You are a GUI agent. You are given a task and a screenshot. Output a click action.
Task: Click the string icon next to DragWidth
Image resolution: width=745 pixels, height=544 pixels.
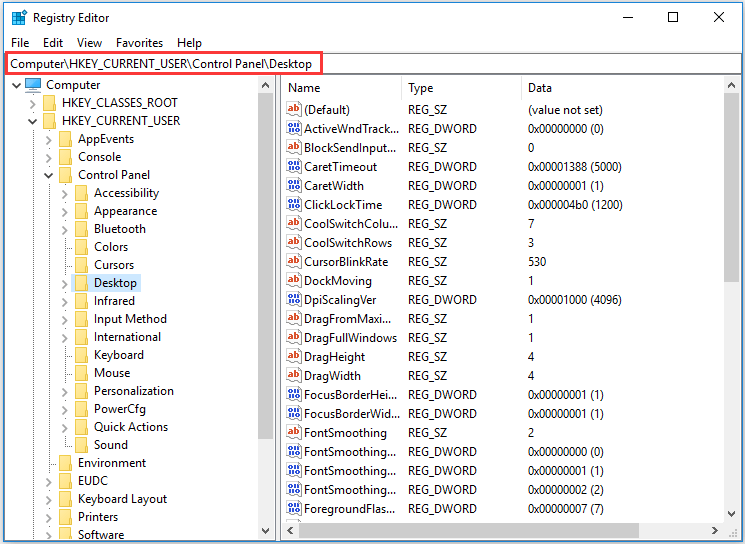(x=294, y=375)
